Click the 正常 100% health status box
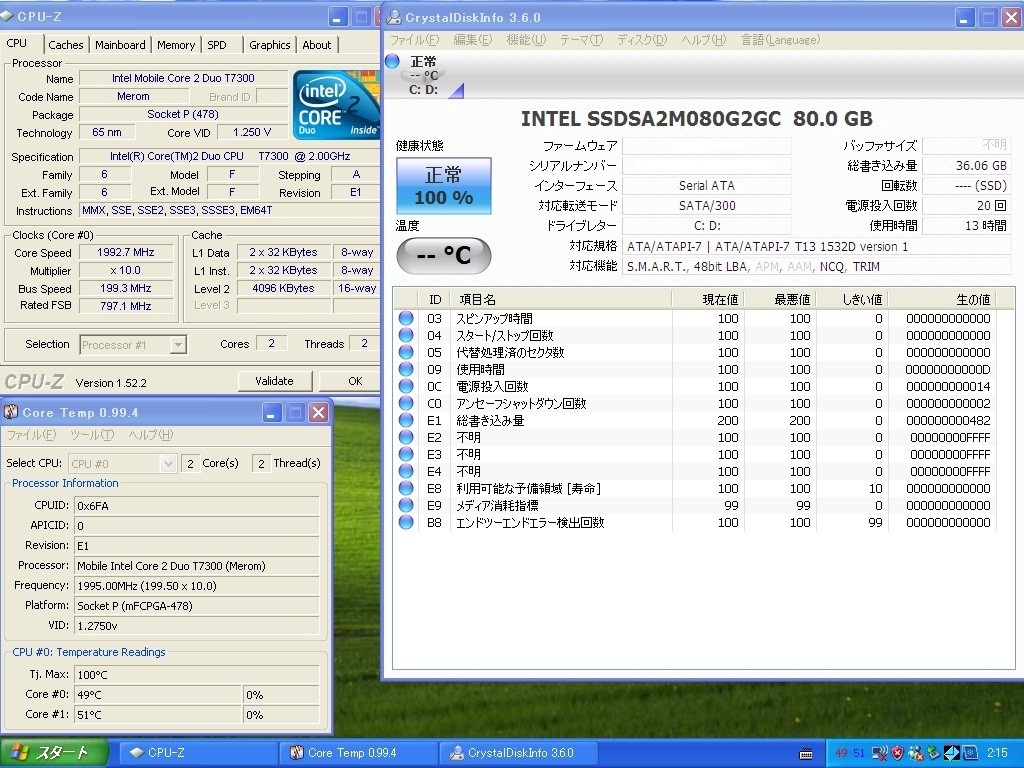Screen dimensions: 1024x768 tap(443, 186)
